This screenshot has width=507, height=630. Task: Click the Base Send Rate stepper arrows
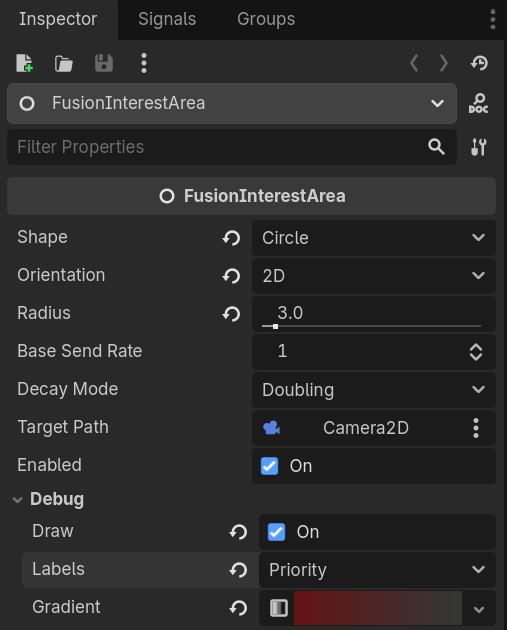(476, 352)
